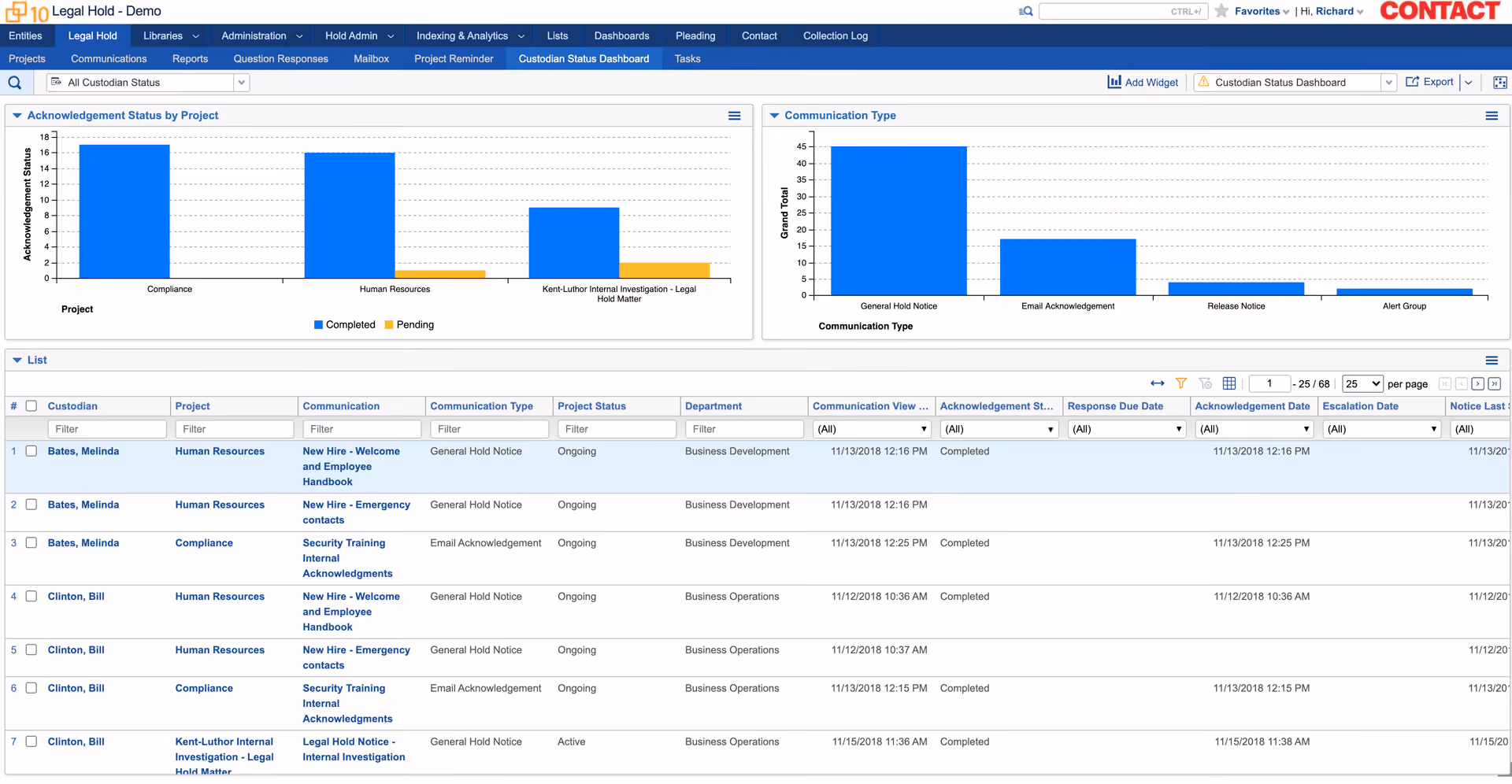Click the search magnifier icon beside All Custodian Status
This screenshot has width=1512, height=784.
coord(15,83)
